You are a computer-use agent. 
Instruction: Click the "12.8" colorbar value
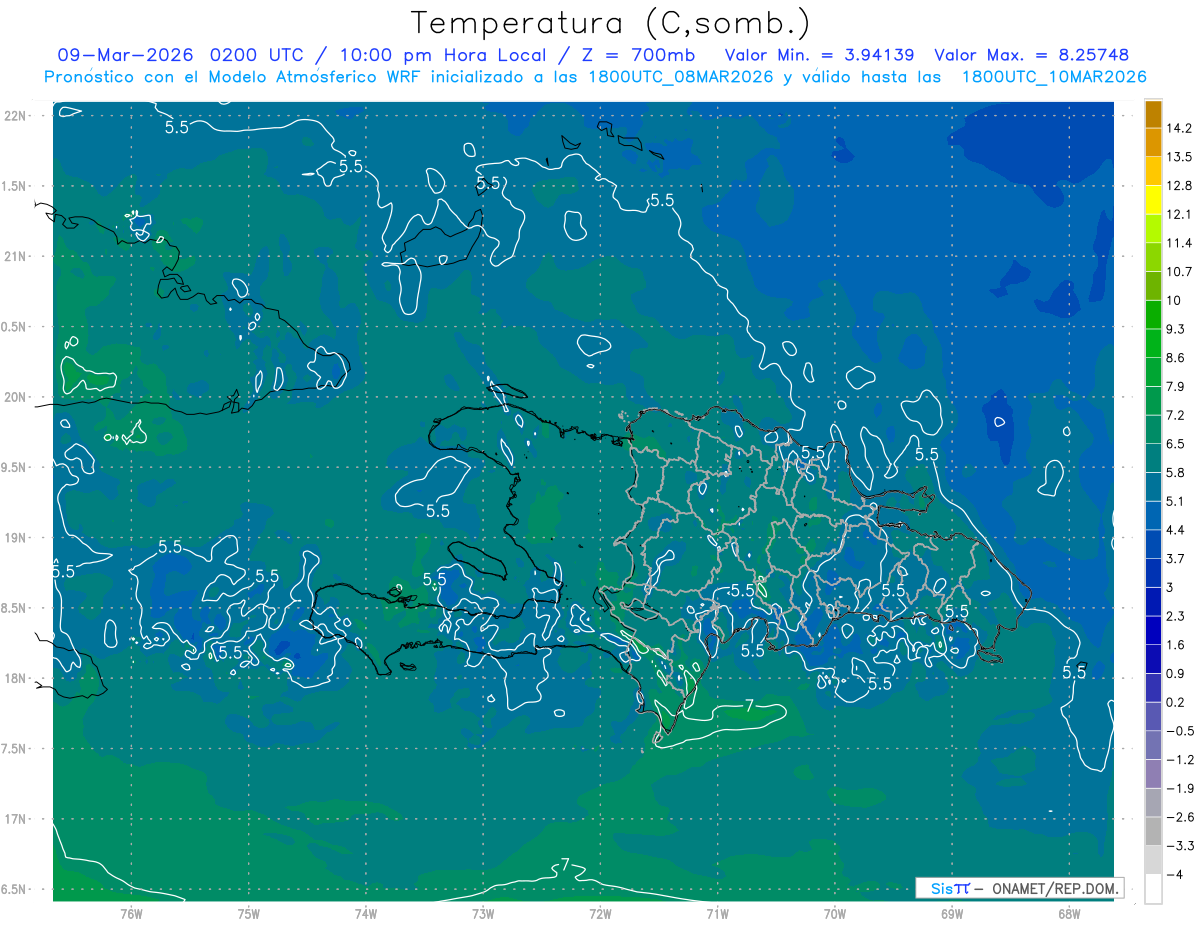[x=1179, y=186]
